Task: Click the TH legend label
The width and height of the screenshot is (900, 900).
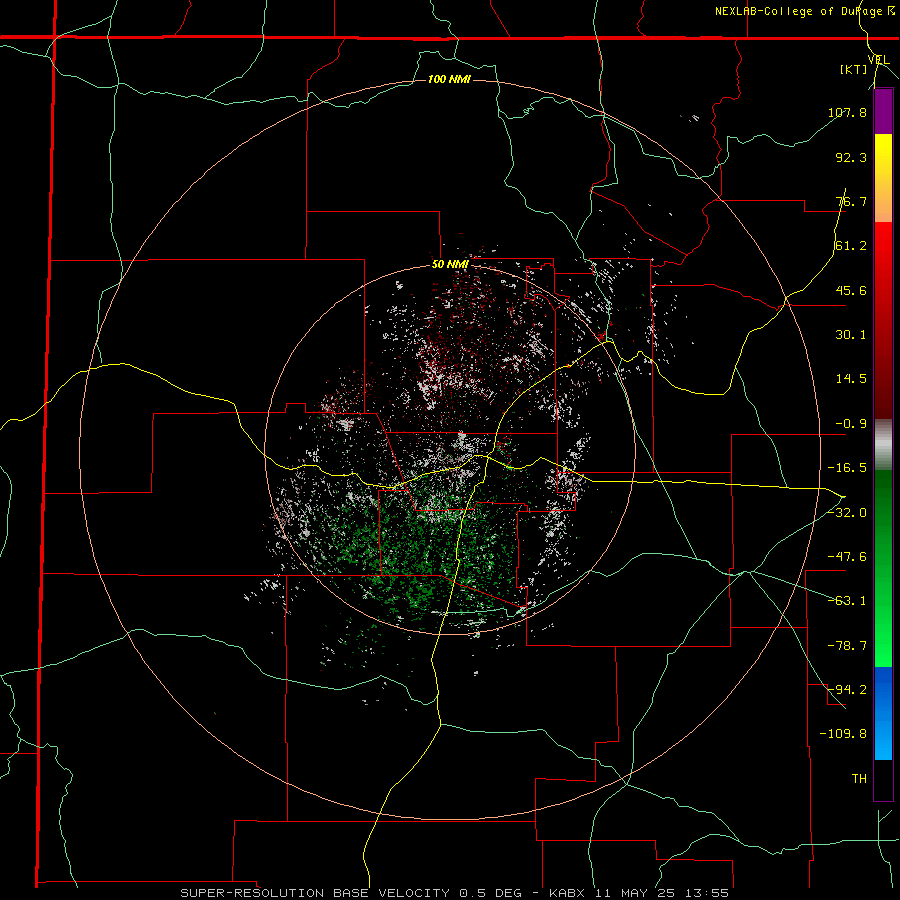Action: (x=859, y=778)
